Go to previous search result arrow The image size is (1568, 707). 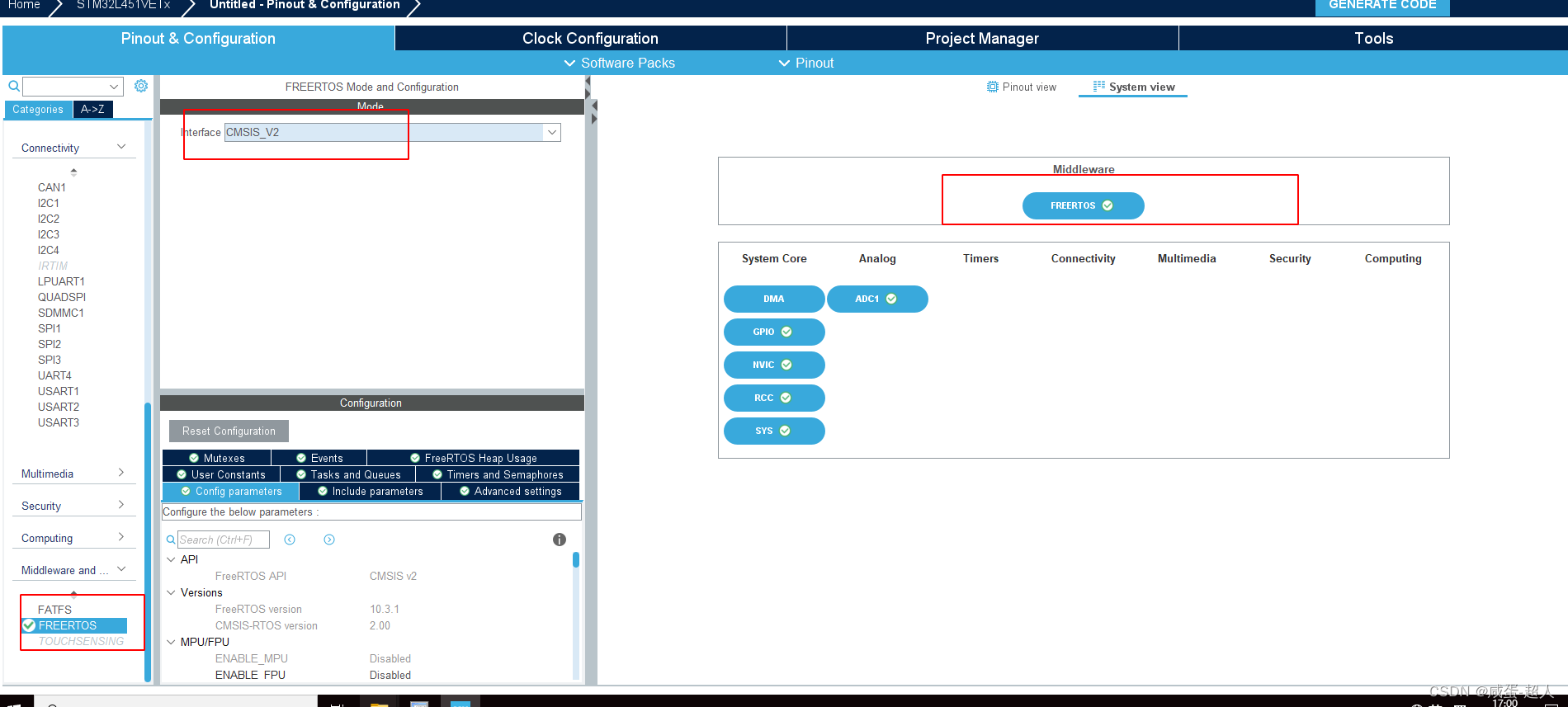[290, 540]
